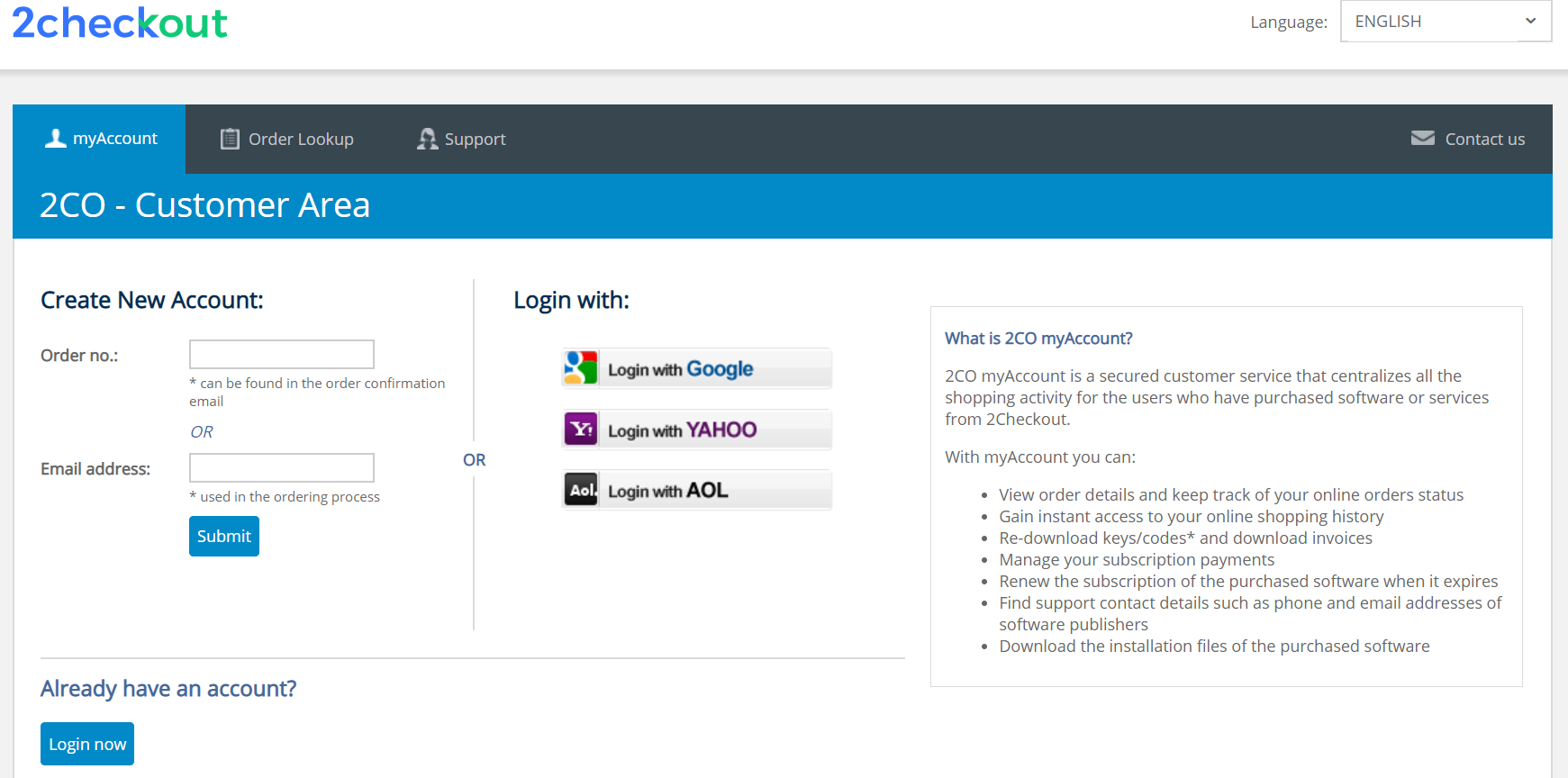The height and width of the screenshot is (778, 1568).
Task: Sign in using Login with YAHOO
Action: 696,429
